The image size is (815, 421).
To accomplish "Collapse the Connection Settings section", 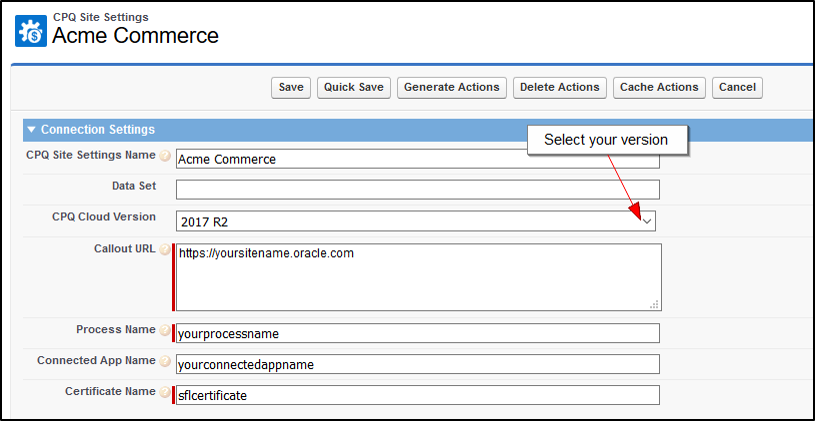I will [x=32, y=130].
